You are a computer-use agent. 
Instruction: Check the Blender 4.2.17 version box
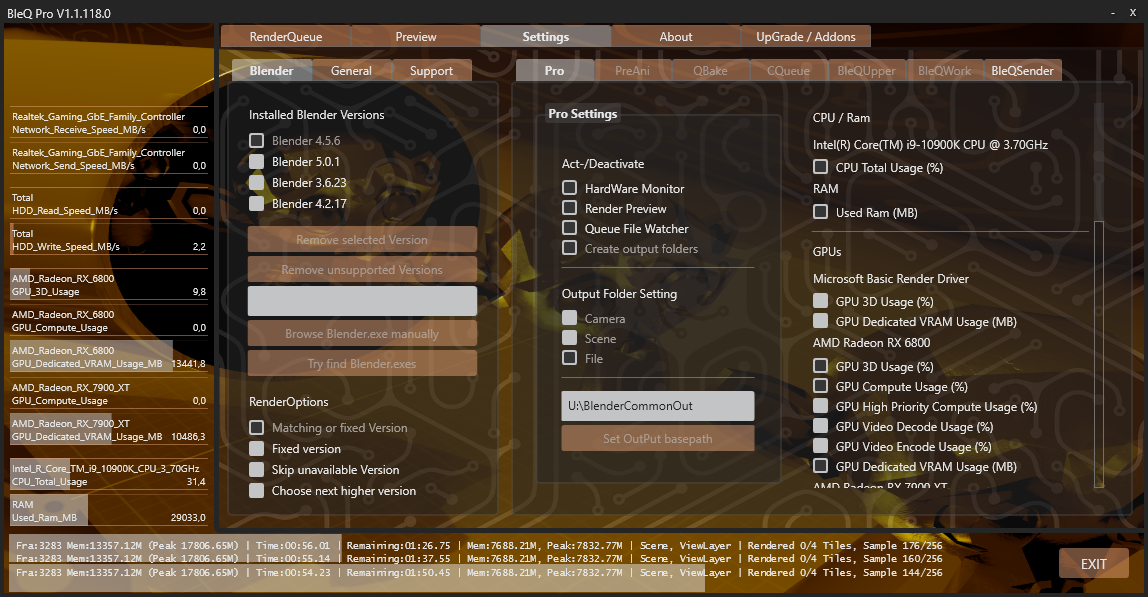click(x=256, y=204)
